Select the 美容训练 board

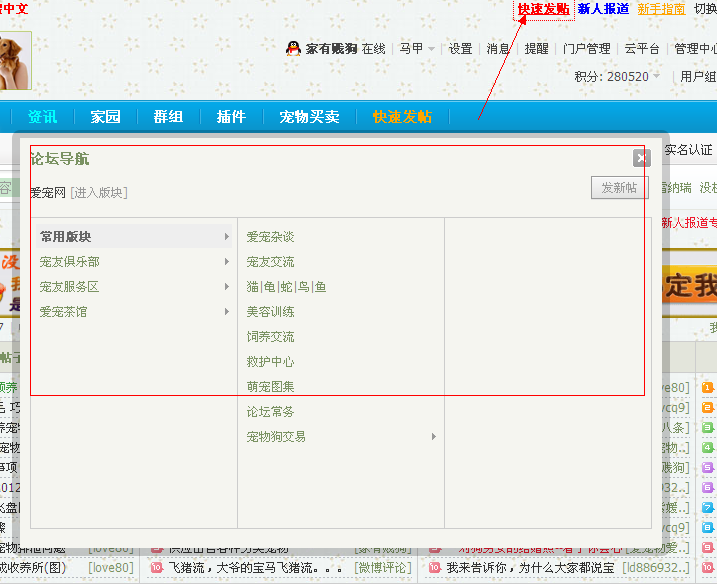[270, 311]
